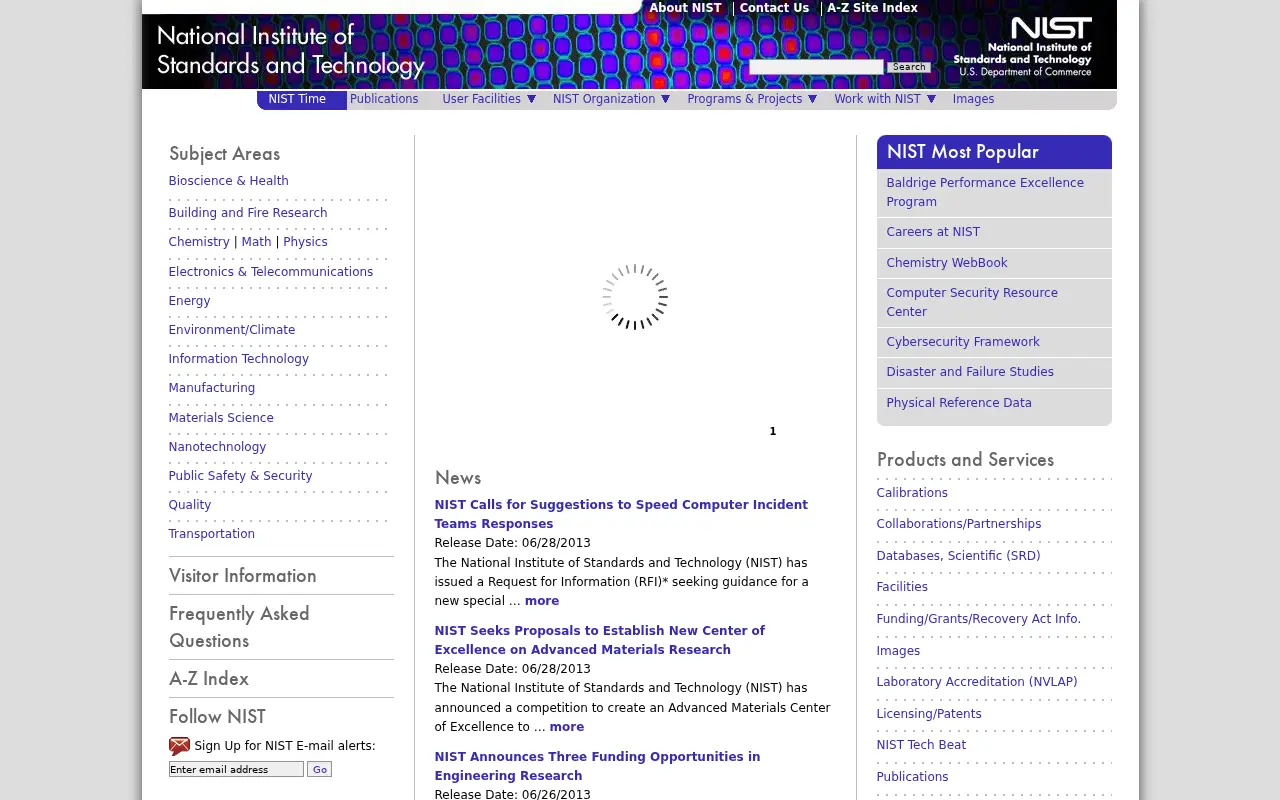This screenshot has width=1280, height=800.
Task: Open the Nanotechnology subject link
Action: (217, 447)
